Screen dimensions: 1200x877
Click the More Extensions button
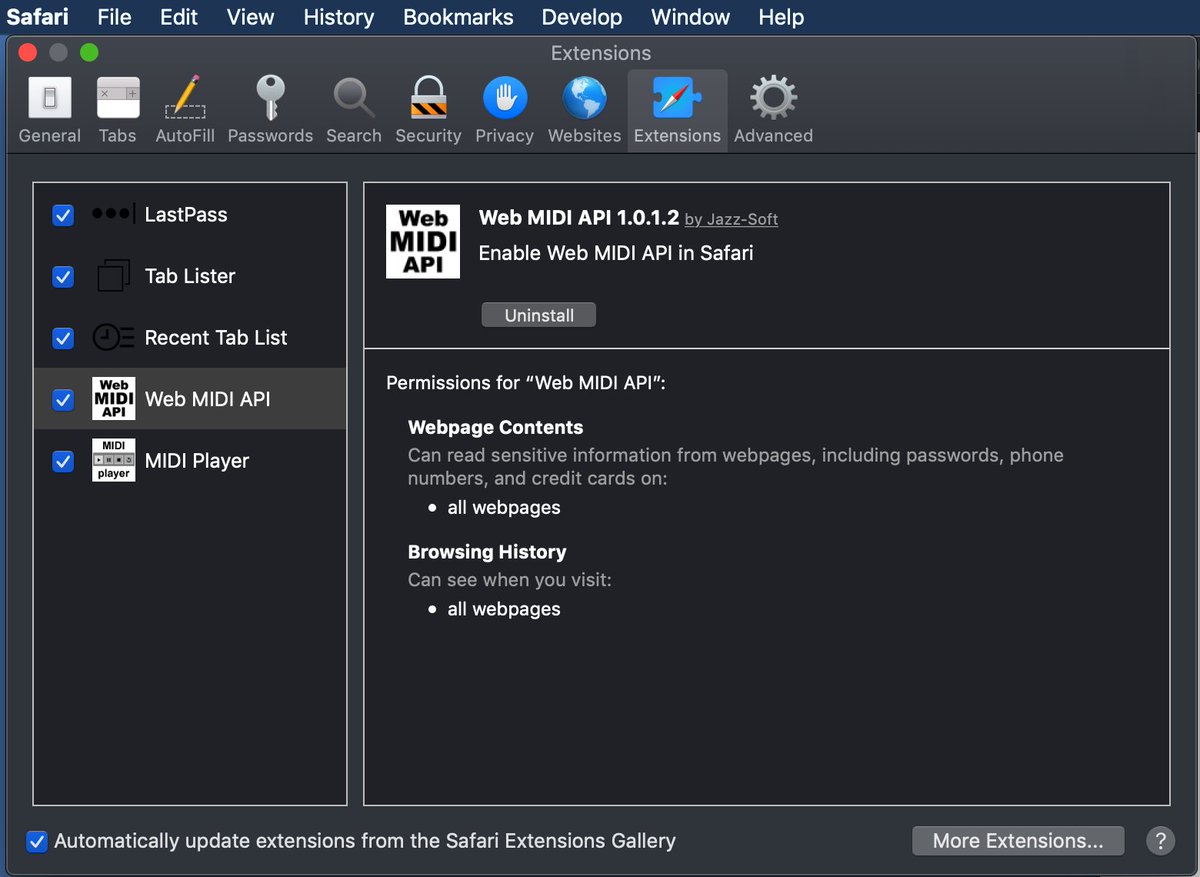[1018, 841]
